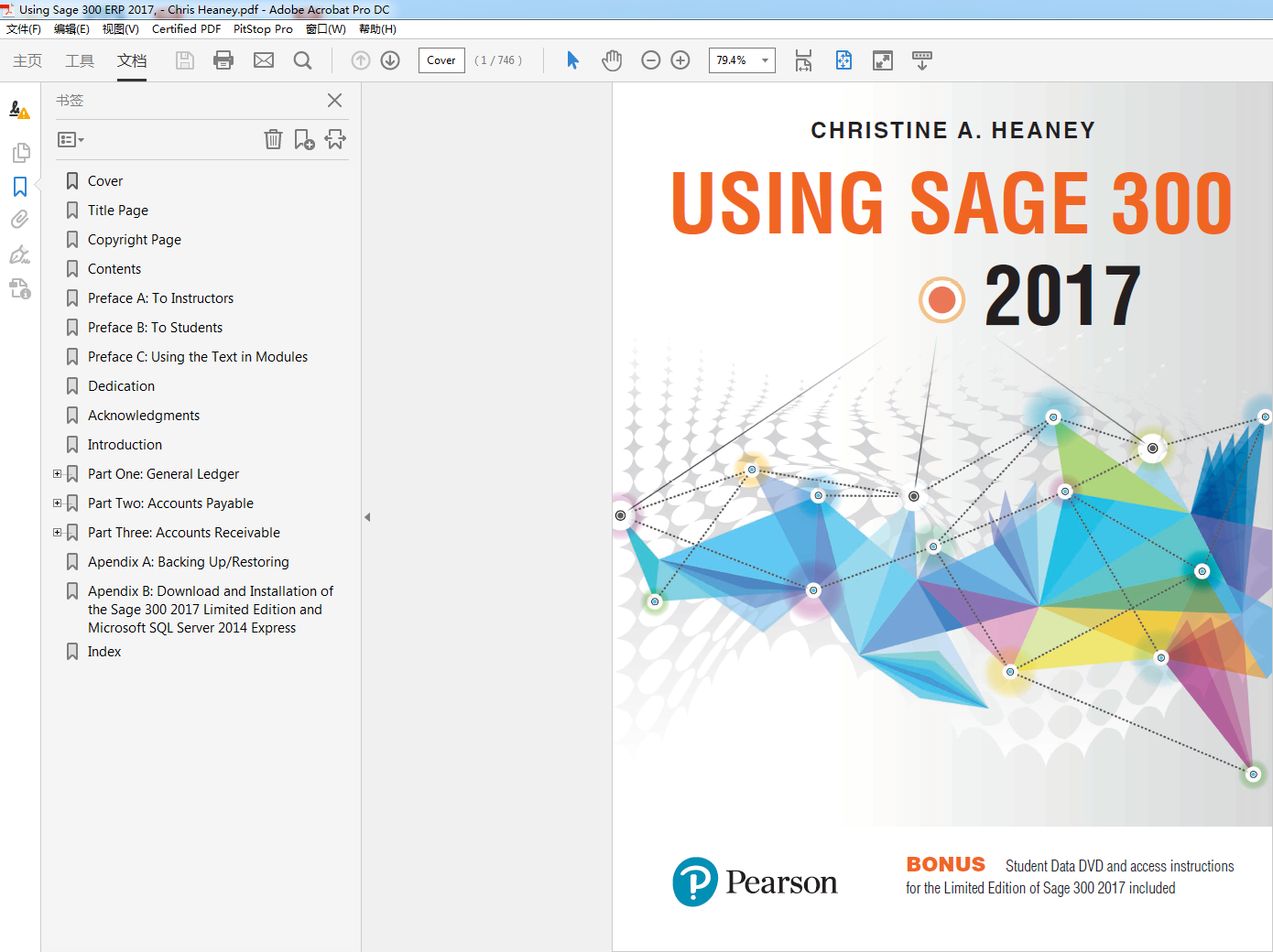Click the page label input field
The image size is (1273, 952).
click(441, 60)
